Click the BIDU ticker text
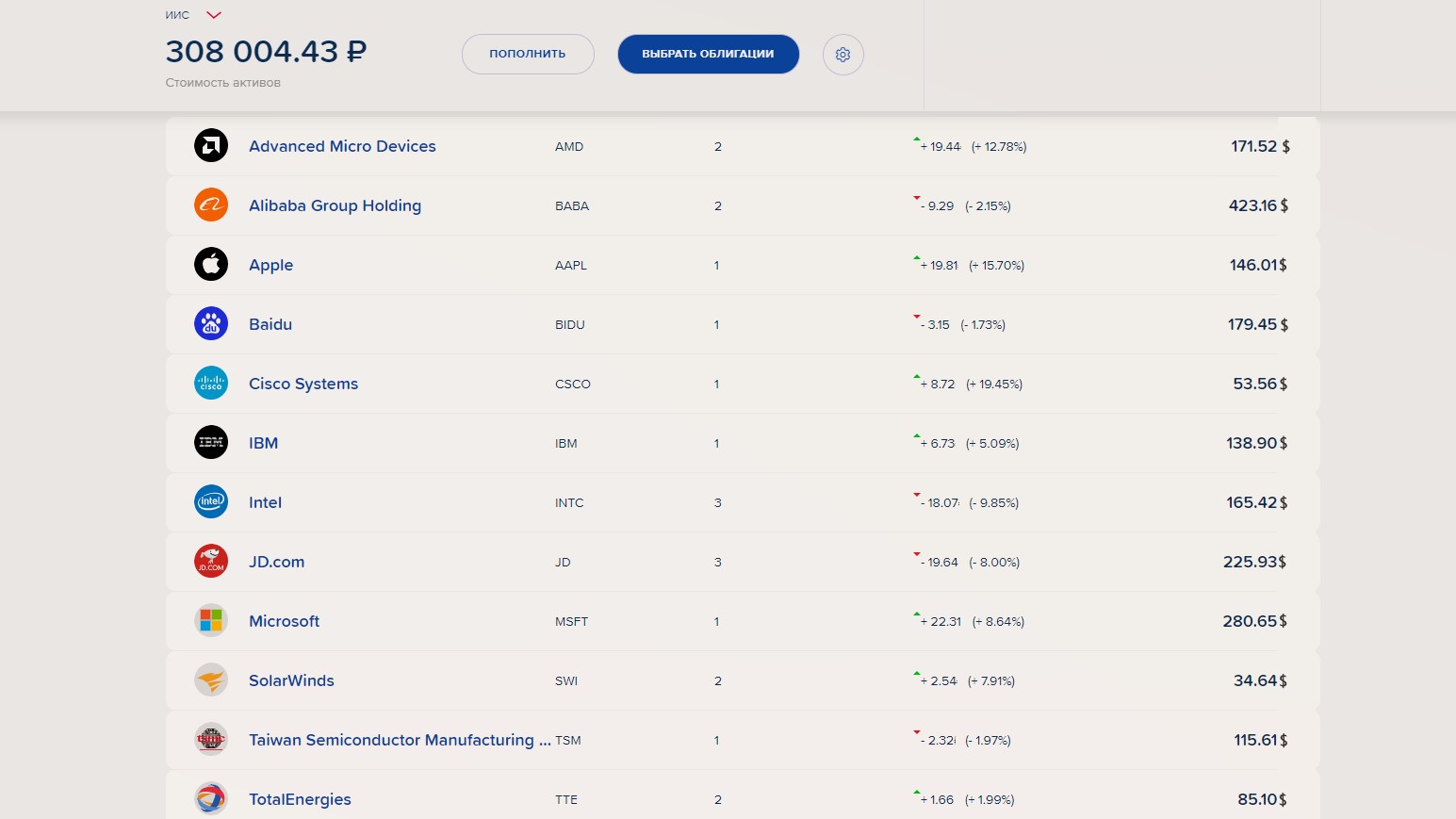Viewport: 1456px width, 819px height. (570, 325)
